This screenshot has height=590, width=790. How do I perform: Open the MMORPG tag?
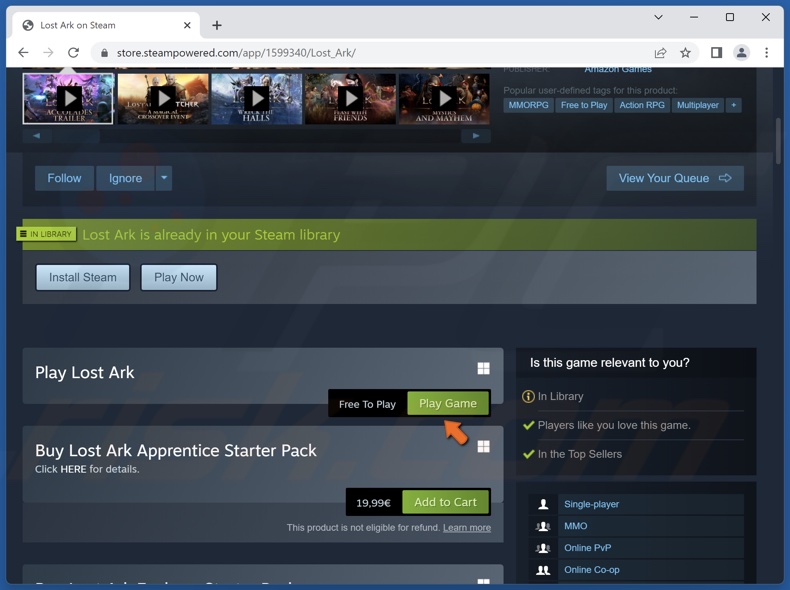(528, 105)
